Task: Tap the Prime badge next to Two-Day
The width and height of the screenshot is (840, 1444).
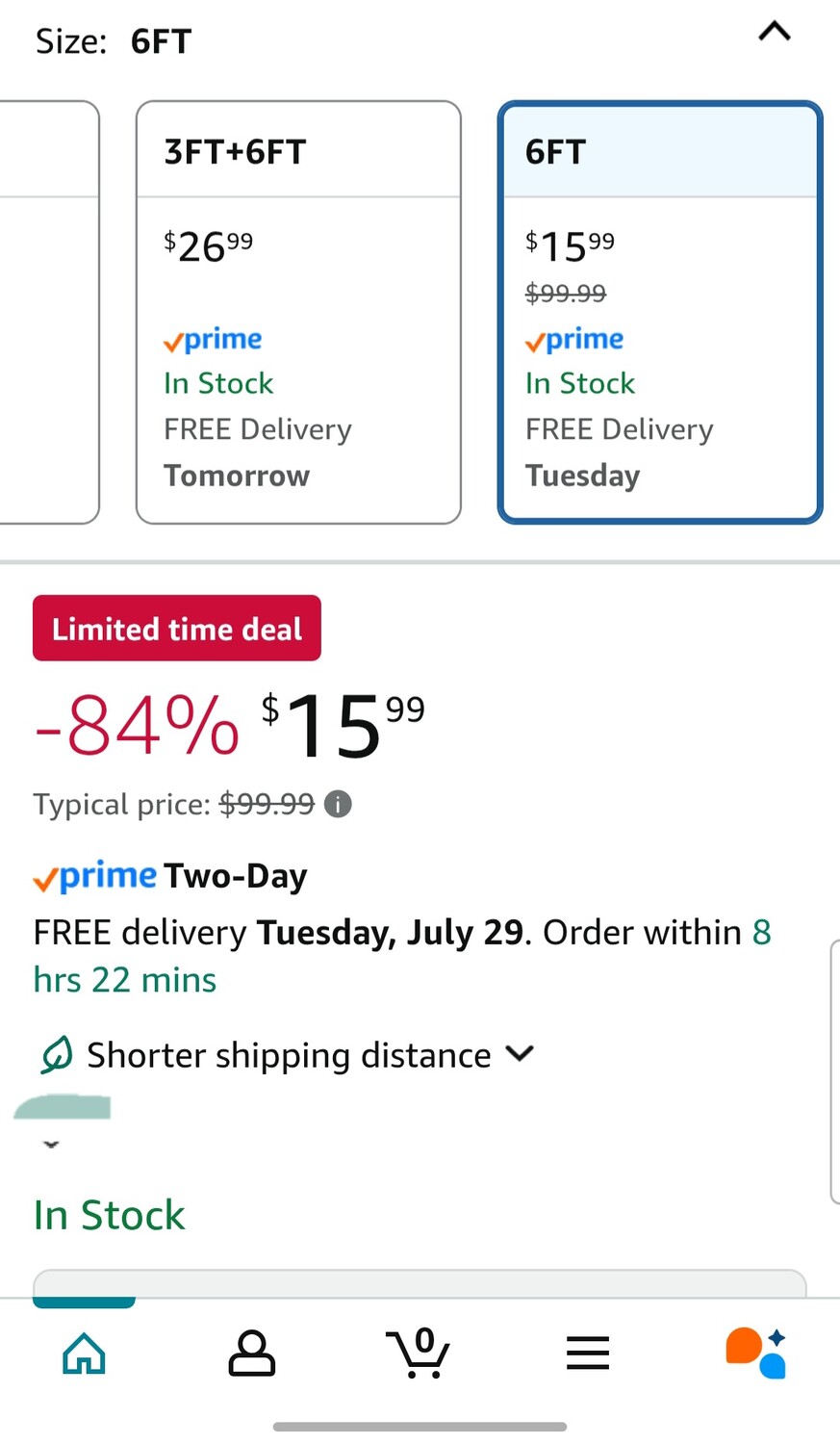Action: [93, 875]
